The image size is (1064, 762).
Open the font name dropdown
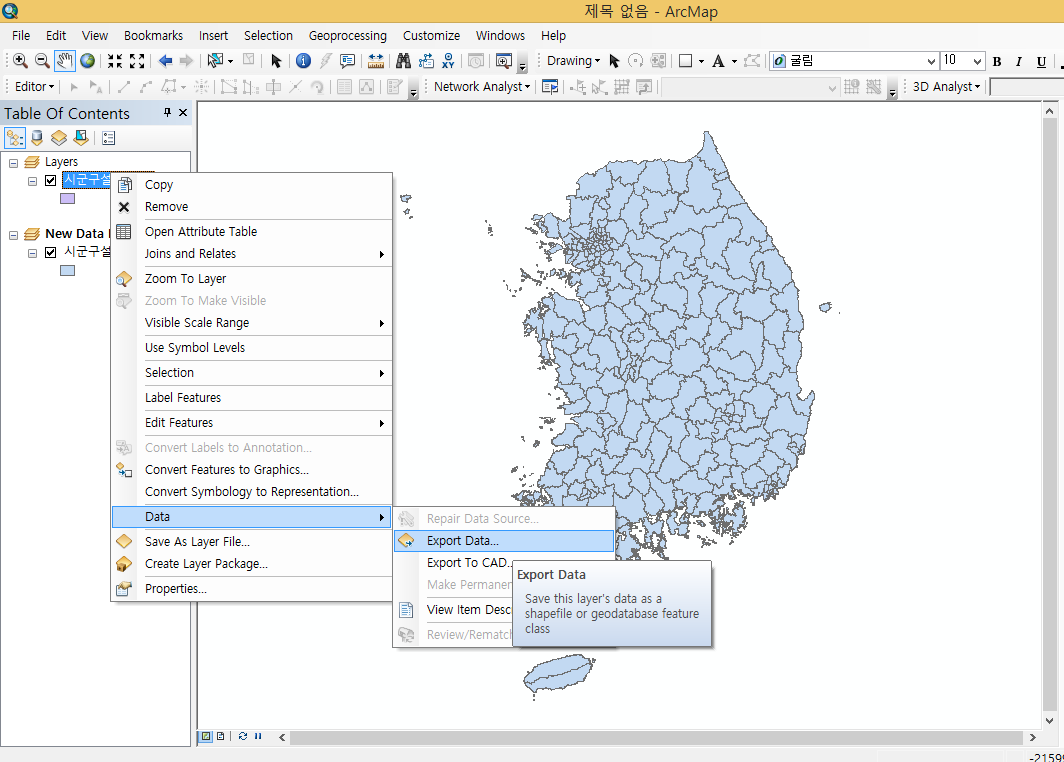coord(931,61)
